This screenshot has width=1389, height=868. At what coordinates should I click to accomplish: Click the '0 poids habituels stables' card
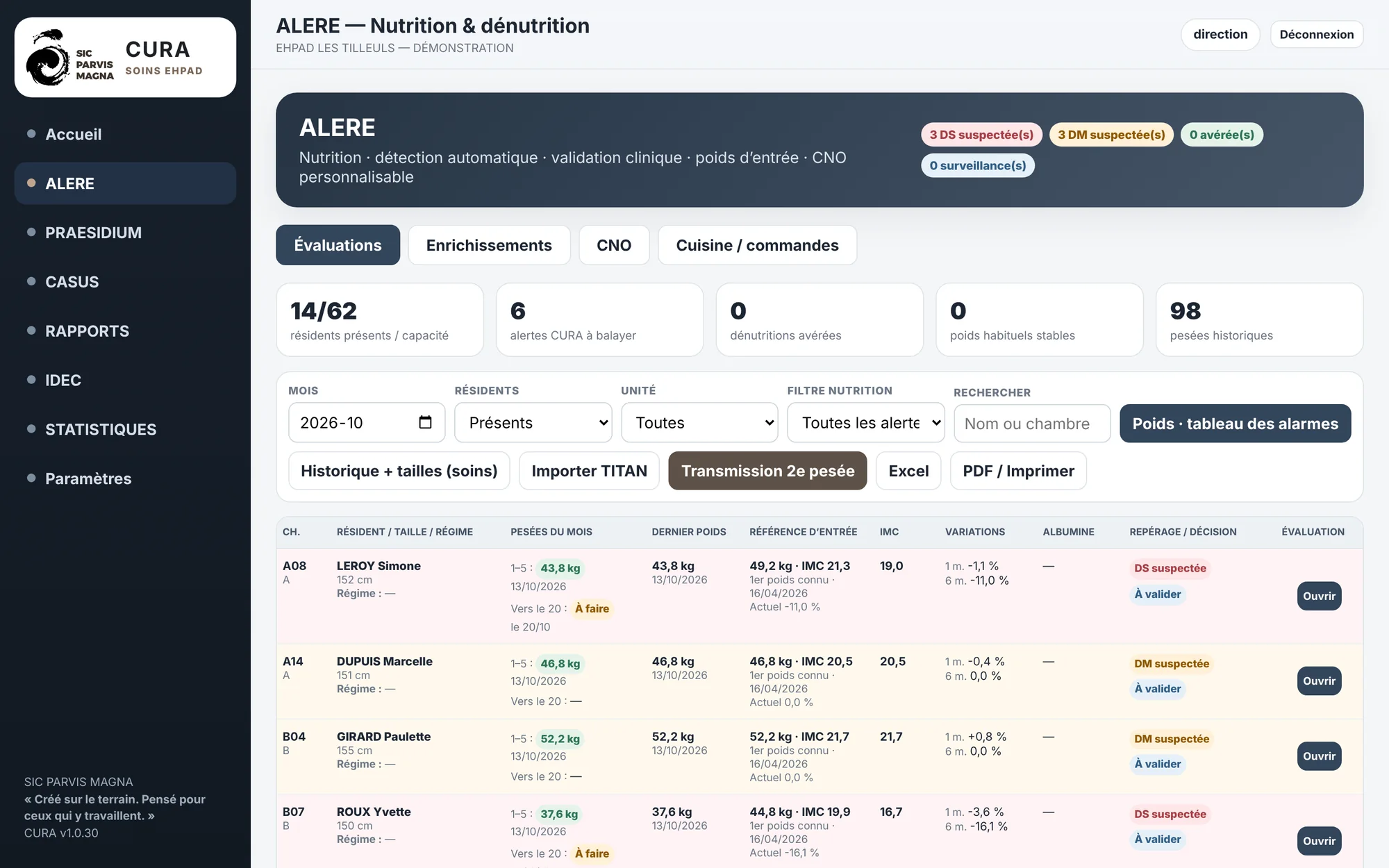click(x=1040, y=320)
